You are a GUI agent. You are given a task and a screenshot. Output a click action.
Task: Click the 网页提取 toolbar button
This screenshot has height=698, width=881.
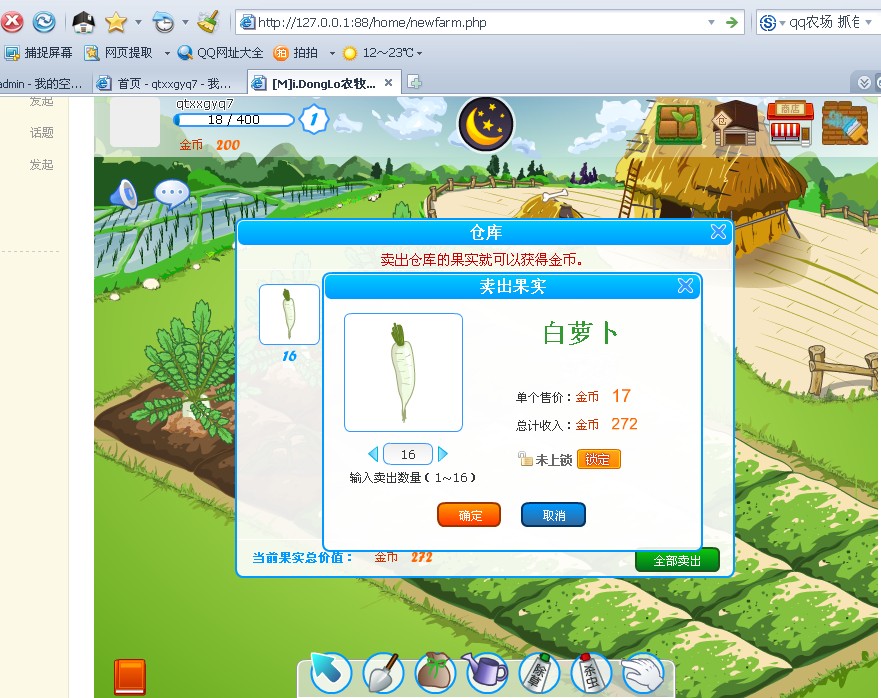pyautogui.click(x=119, y=53)
